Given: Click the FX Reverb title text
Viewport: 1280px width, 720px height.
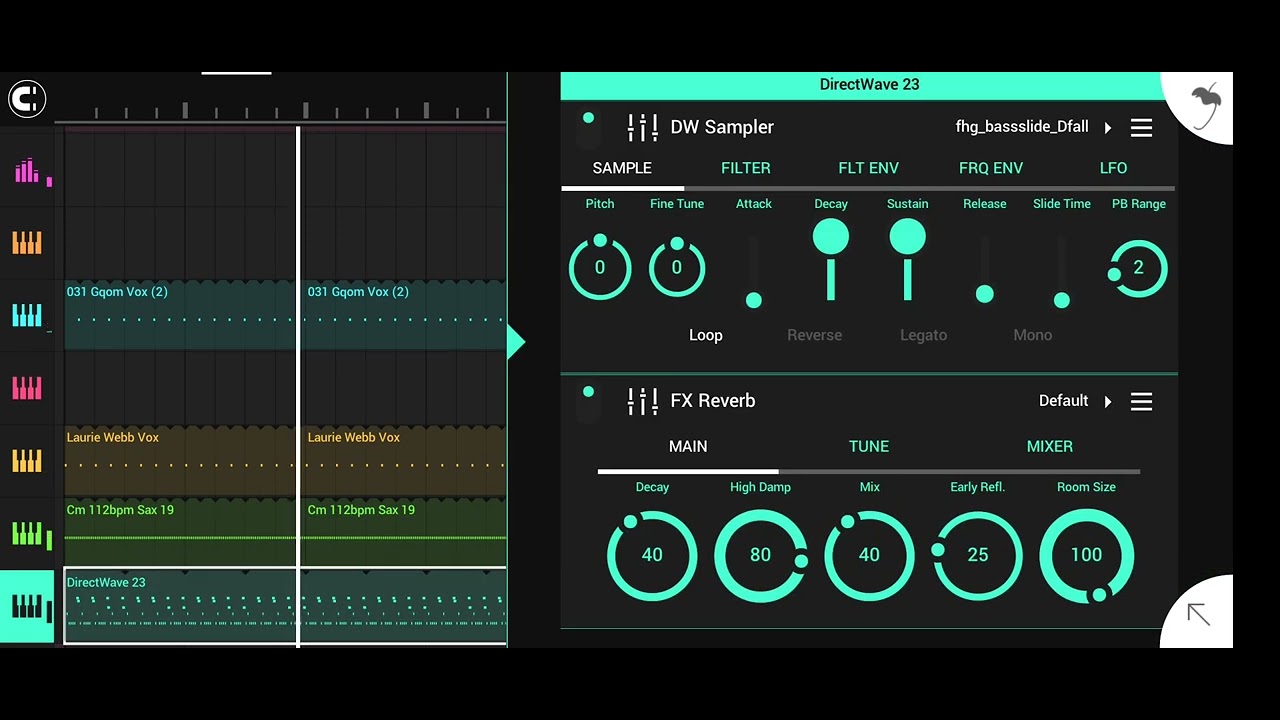Looking at the screenshot, I should tap(713, 401).
